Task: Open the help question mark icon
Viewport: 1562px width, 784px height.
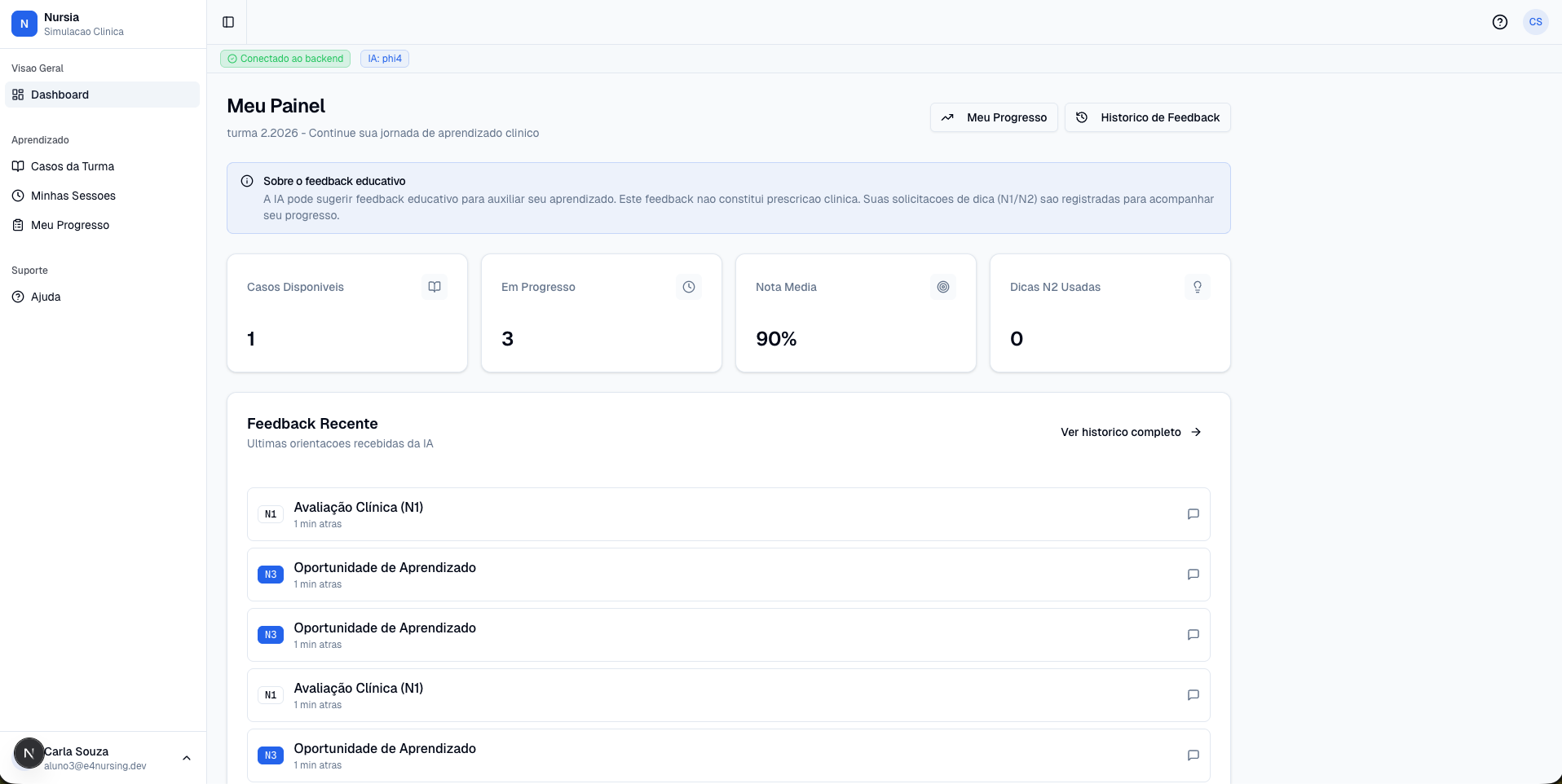Action: tap(1500, 22)
